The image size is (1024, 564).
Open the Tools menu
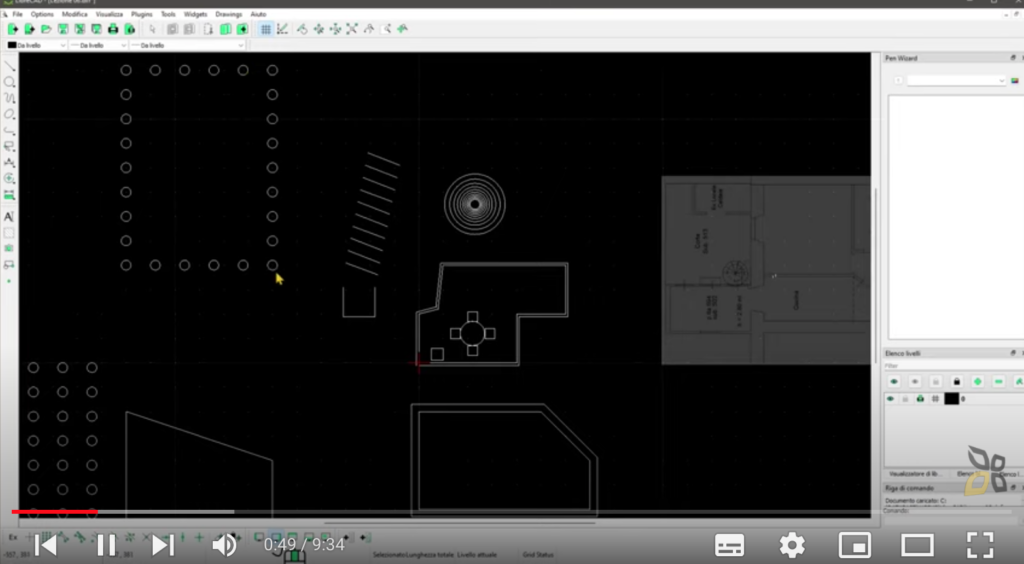(x=168, y=14)
